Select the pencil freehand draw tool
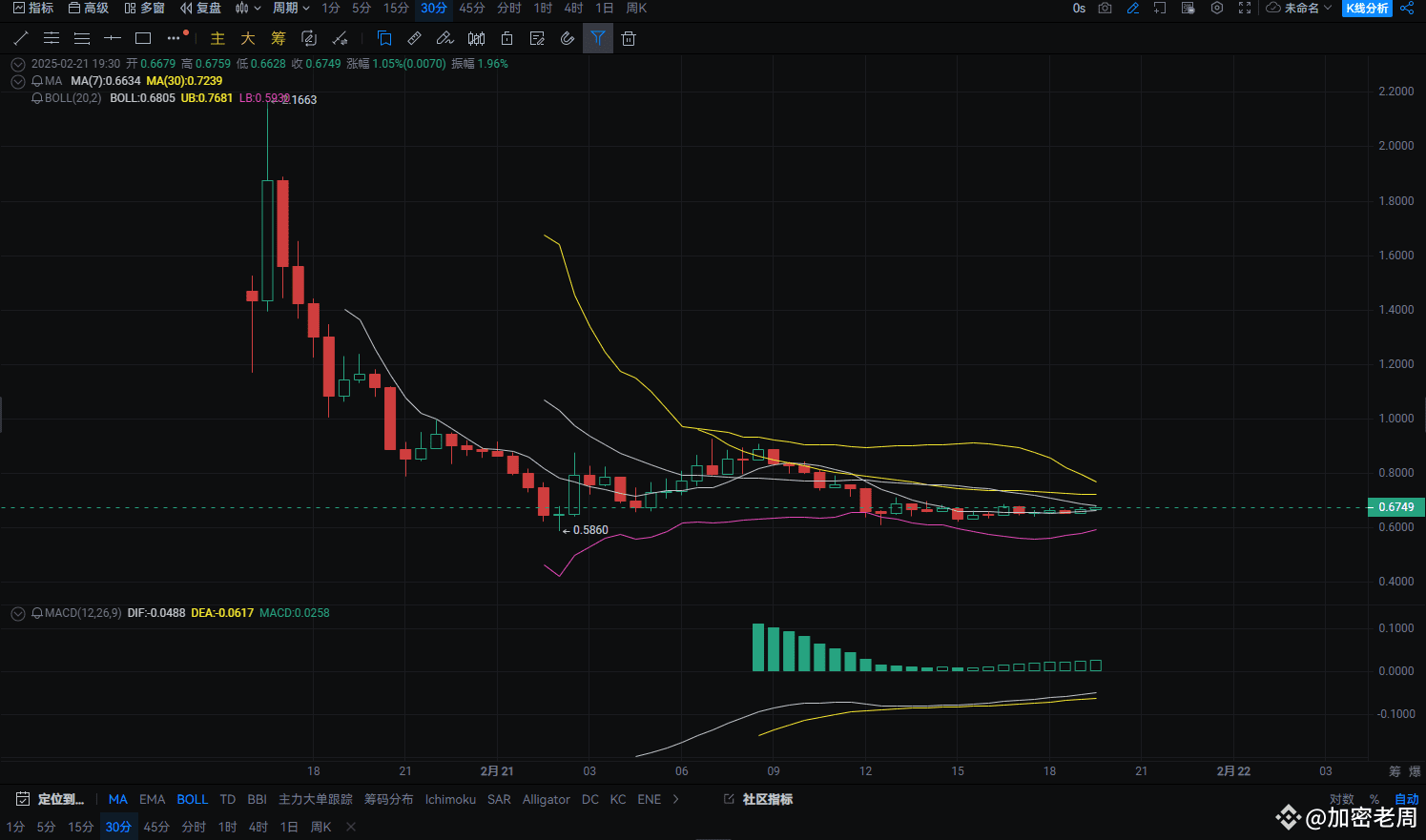The width and height of the screenshot is (1426, 840). pos(444,38)
